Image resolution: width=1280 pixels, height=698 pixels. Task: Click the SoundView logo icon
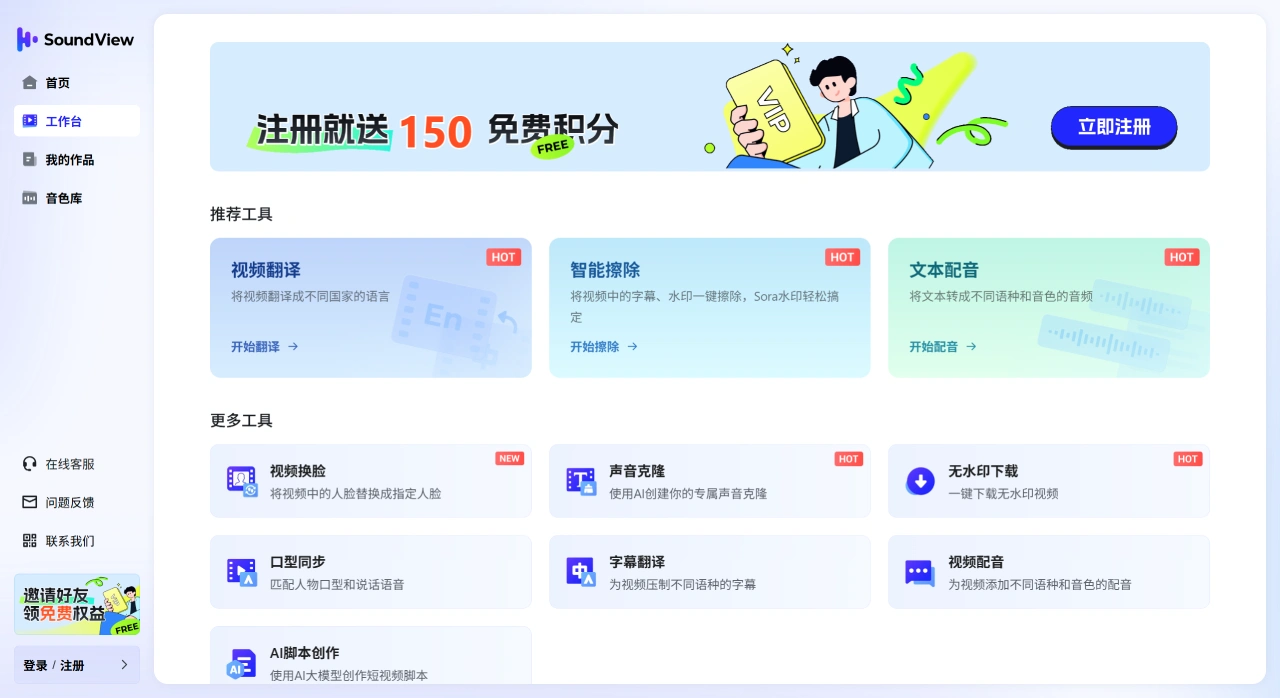25,39
